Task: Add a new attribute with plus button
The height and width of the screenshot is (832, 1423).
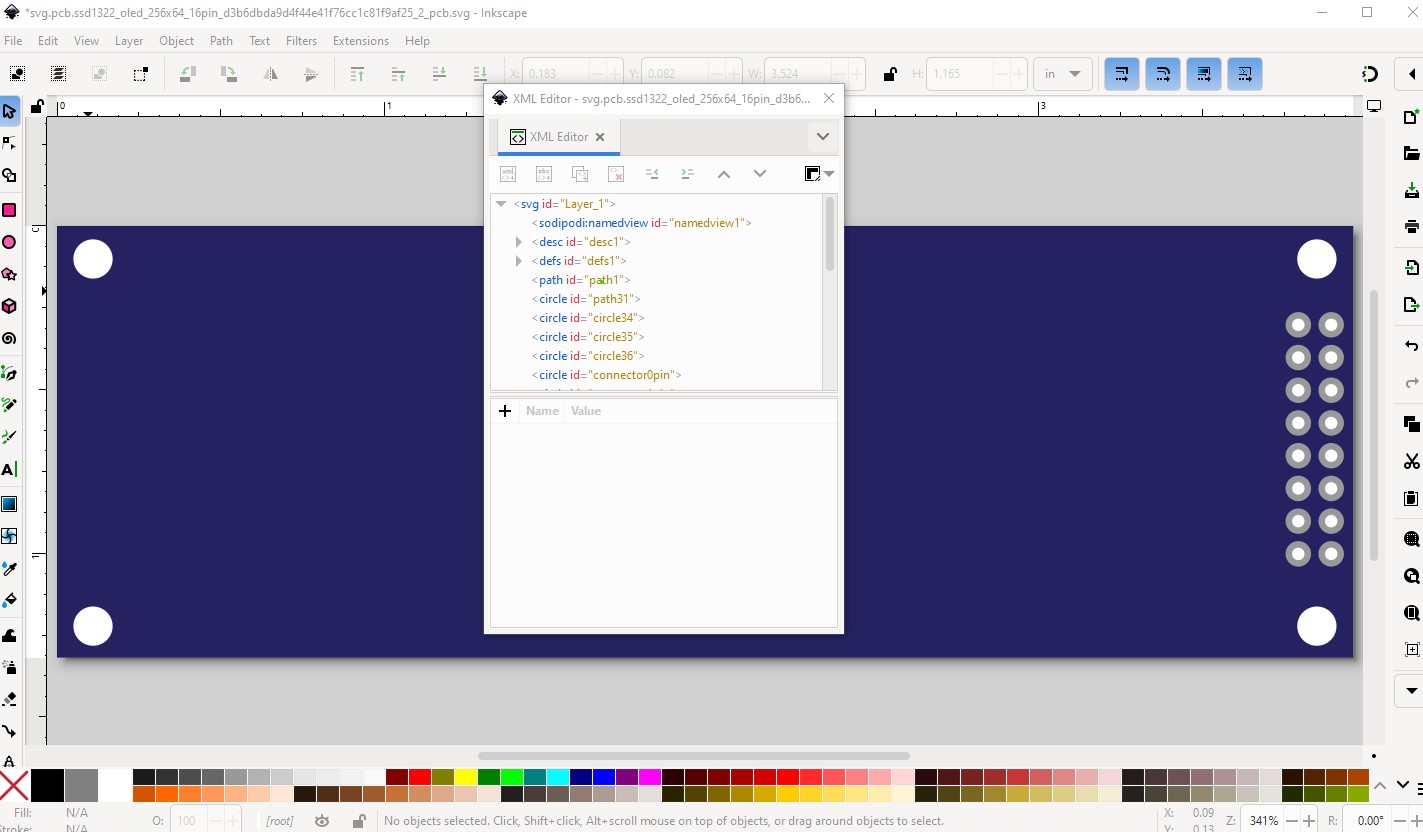Action: [505, 411]
